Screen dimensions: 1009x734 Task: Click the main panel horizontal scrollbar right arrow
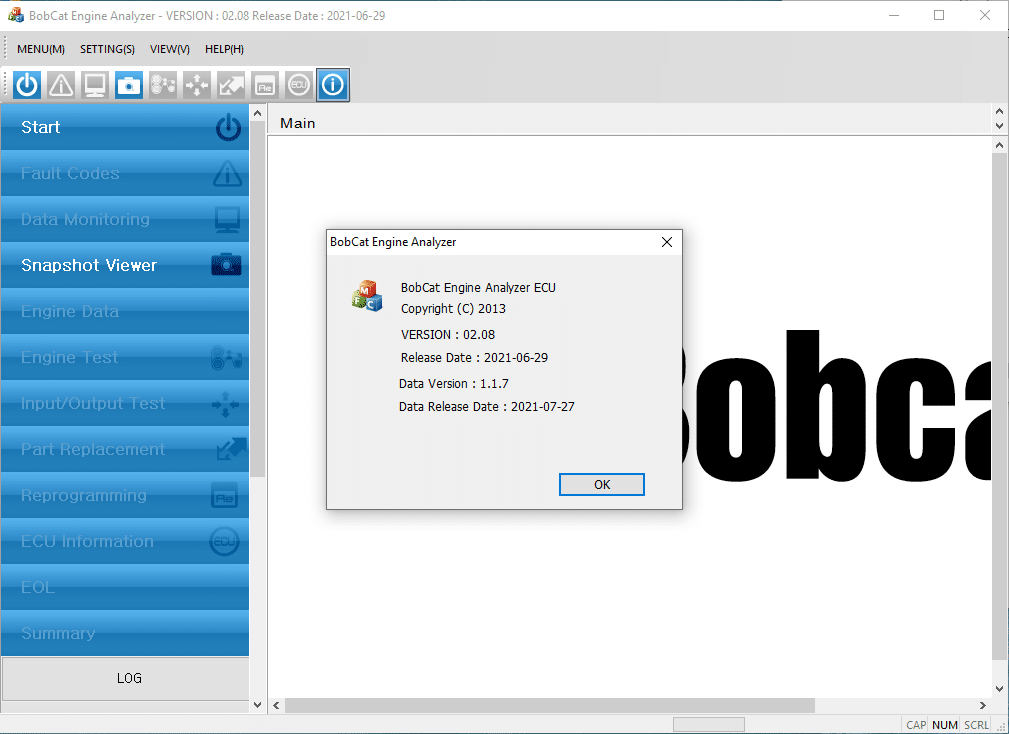pos(982,706)
